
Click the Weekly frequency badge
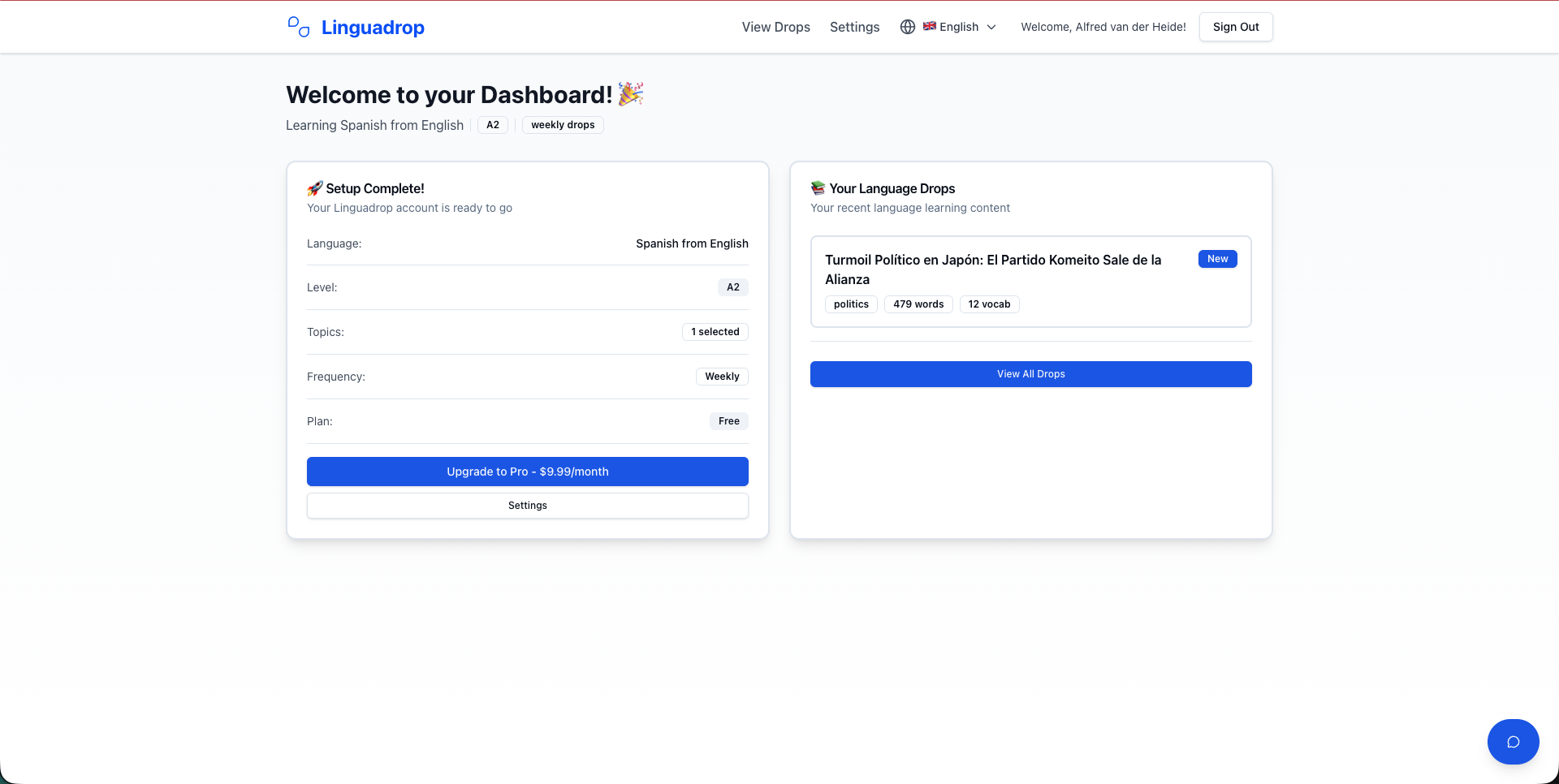[x=722, y=377]
